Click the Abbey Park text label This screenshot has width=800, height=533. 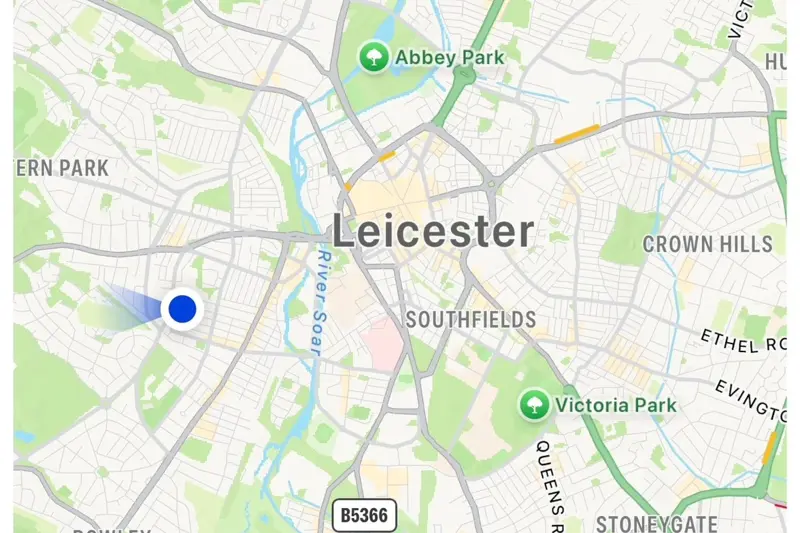(x=449, y=58)
